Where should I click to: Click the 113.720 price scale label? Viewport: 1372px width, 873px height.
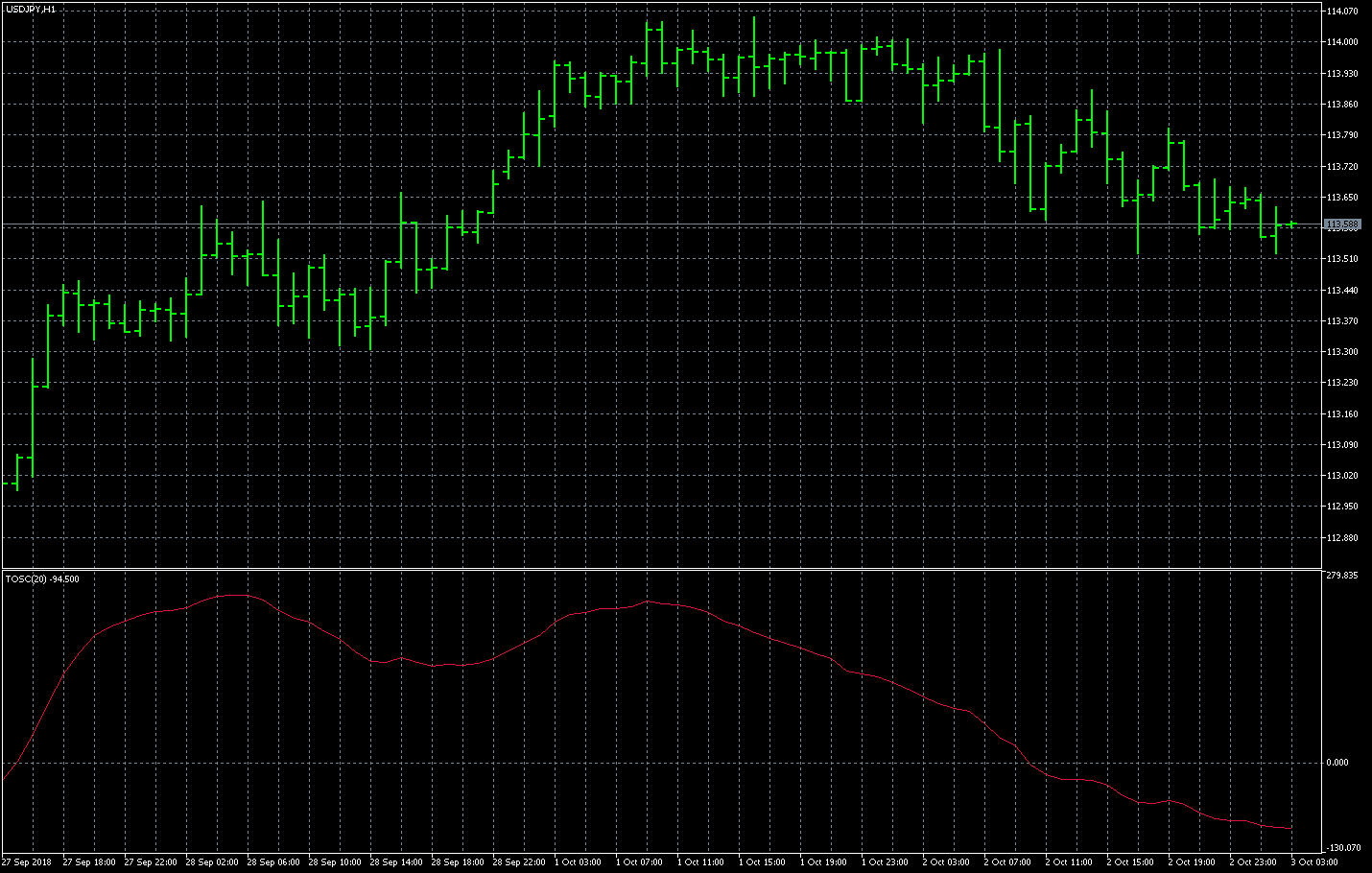tap(1341, 167)
